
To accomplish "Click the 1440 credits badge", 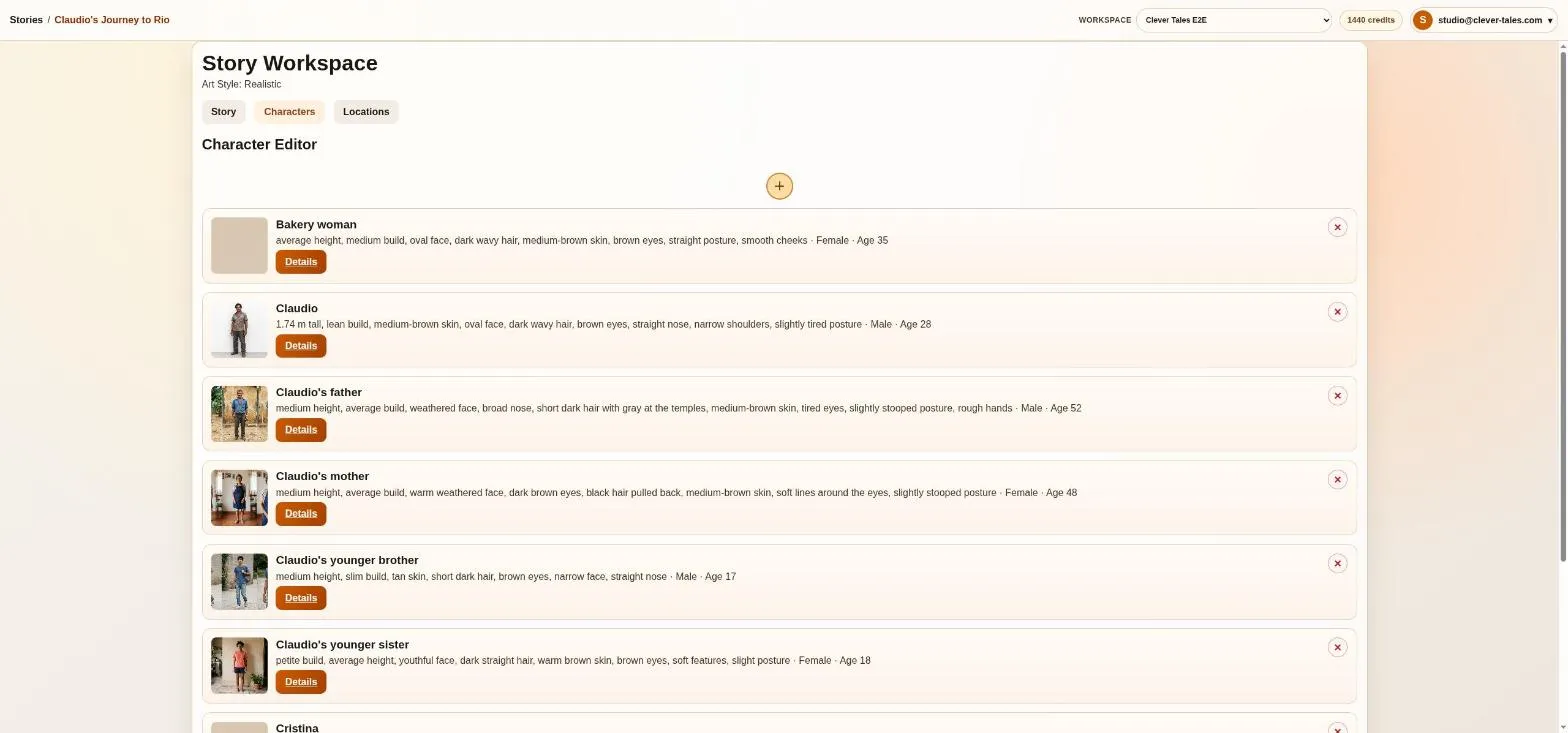I will pyautogui.click(x=1371, y=20).
